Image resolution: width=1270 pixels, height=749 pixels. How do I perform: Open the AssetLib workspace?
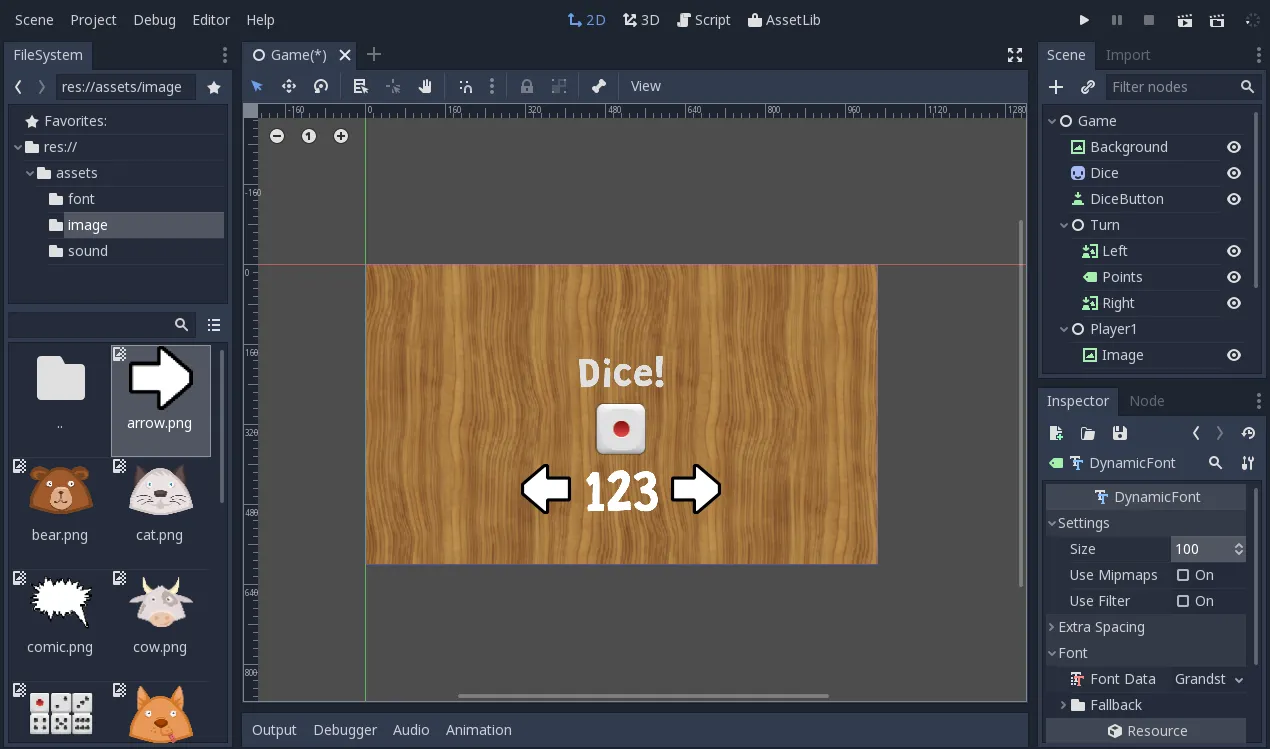pyautogui.click(x=784, y=20)
